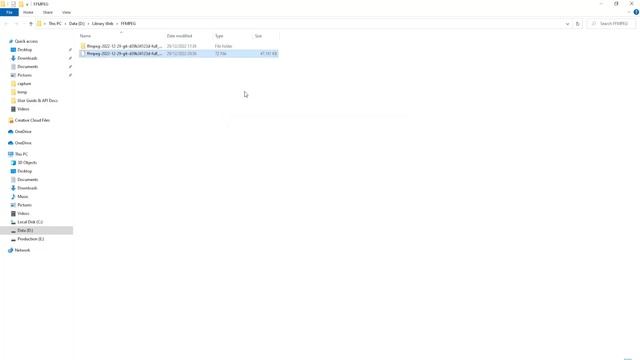Open Pictures under Quick access

pos(24,75)
